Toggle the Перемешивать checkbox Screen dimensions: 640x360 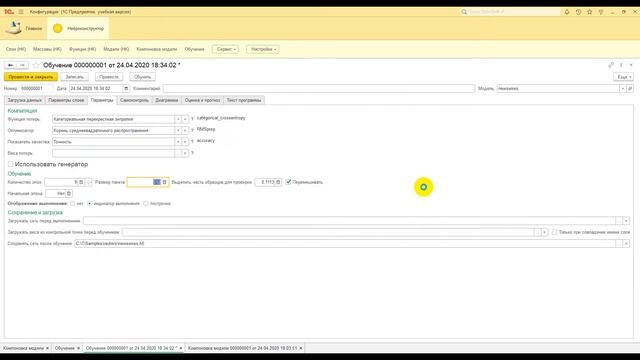click(288, 182)
